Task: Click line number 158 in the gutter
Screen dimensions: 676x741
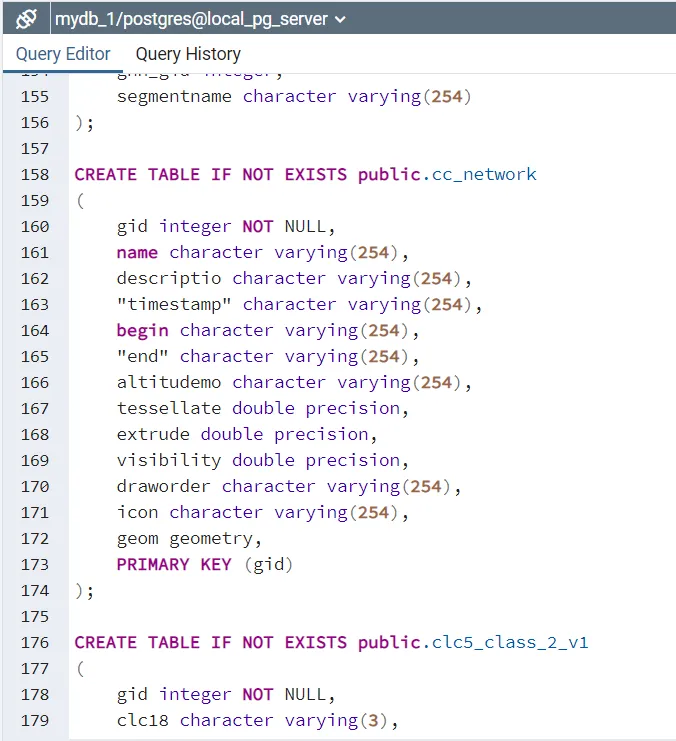Action: (x=35, y=174)
